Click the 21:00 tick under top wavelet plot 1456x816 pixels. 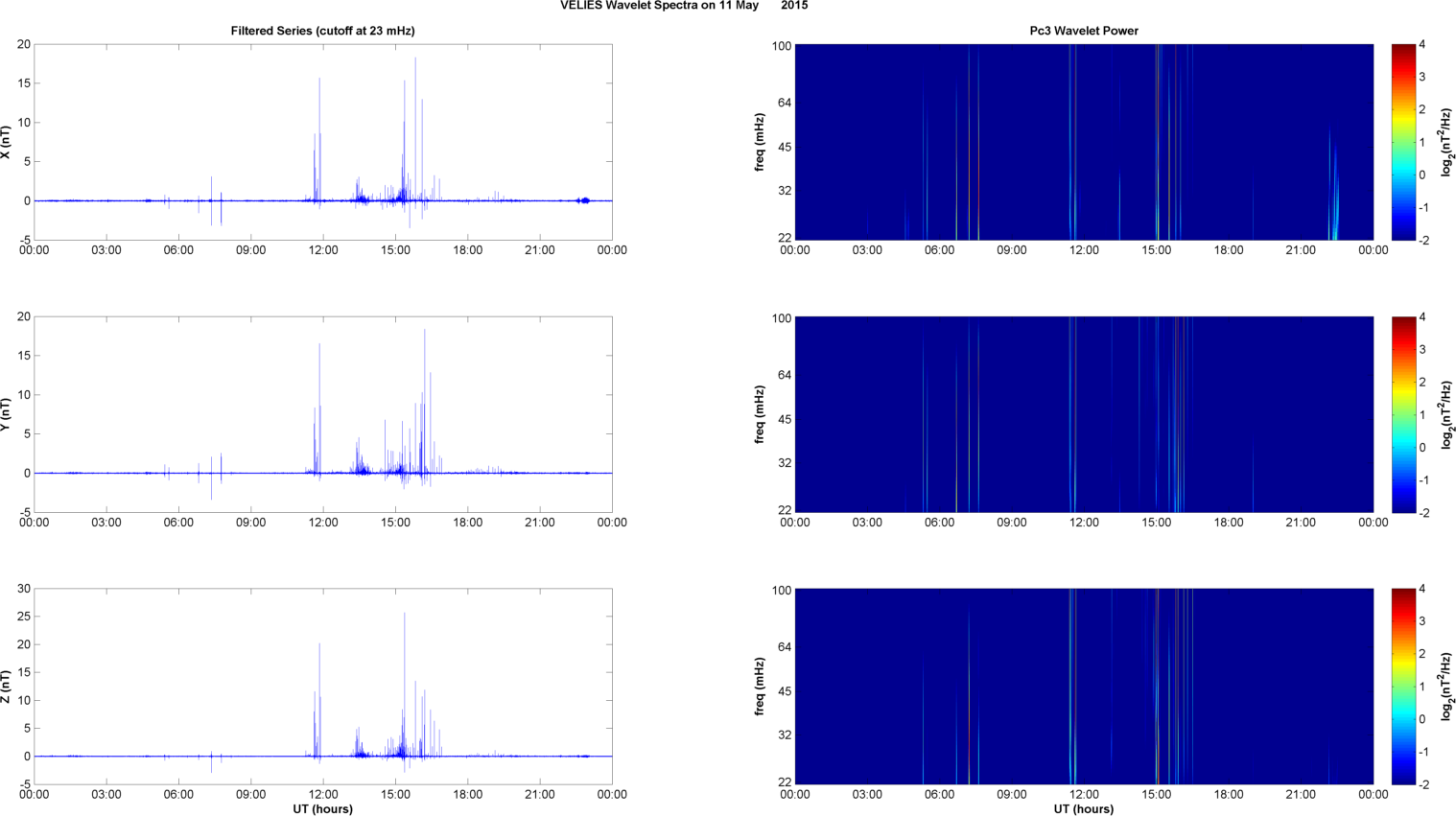coord(1302,250)
